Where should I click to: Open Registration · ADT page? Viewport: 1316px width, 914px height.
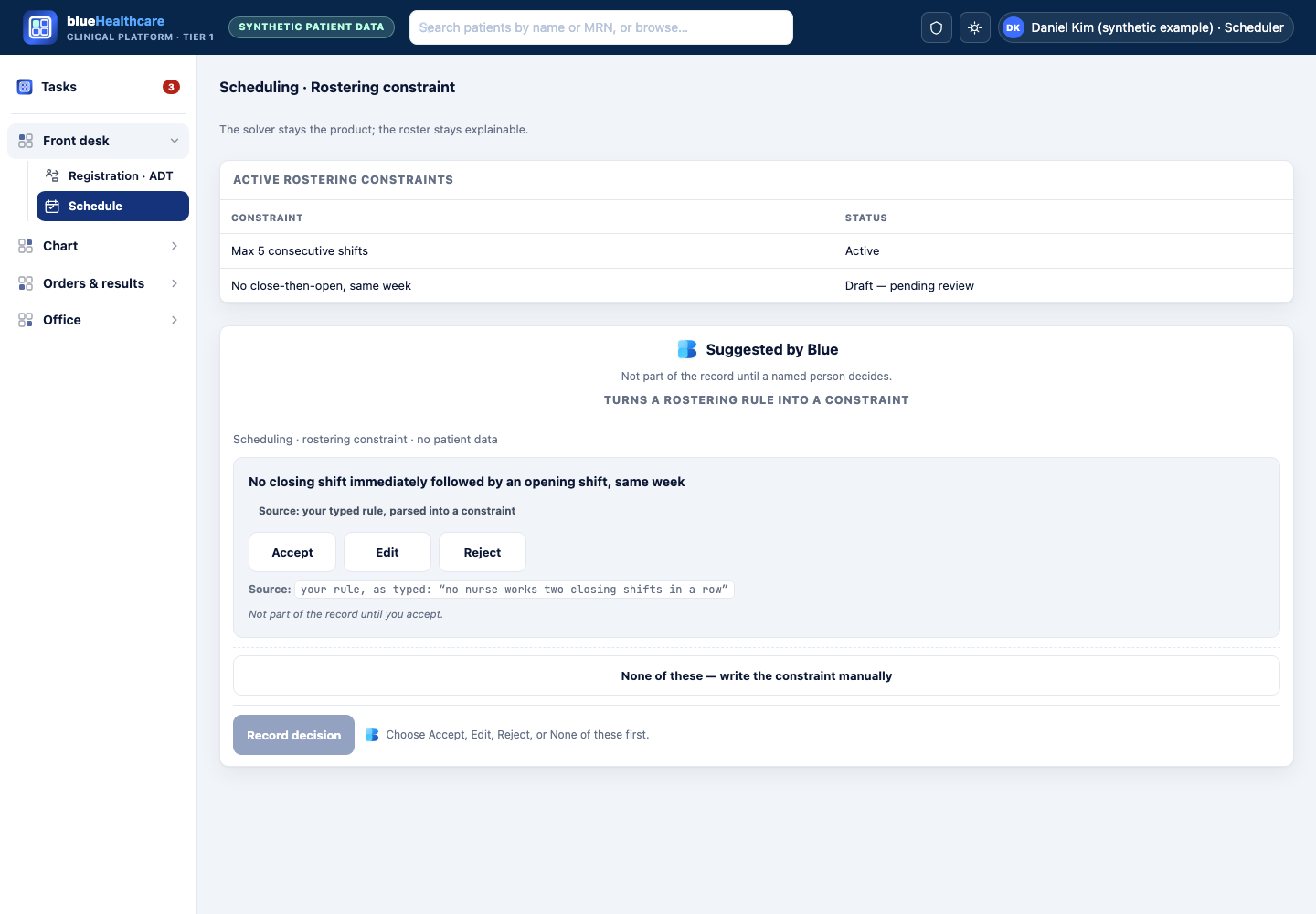point(112,175)
